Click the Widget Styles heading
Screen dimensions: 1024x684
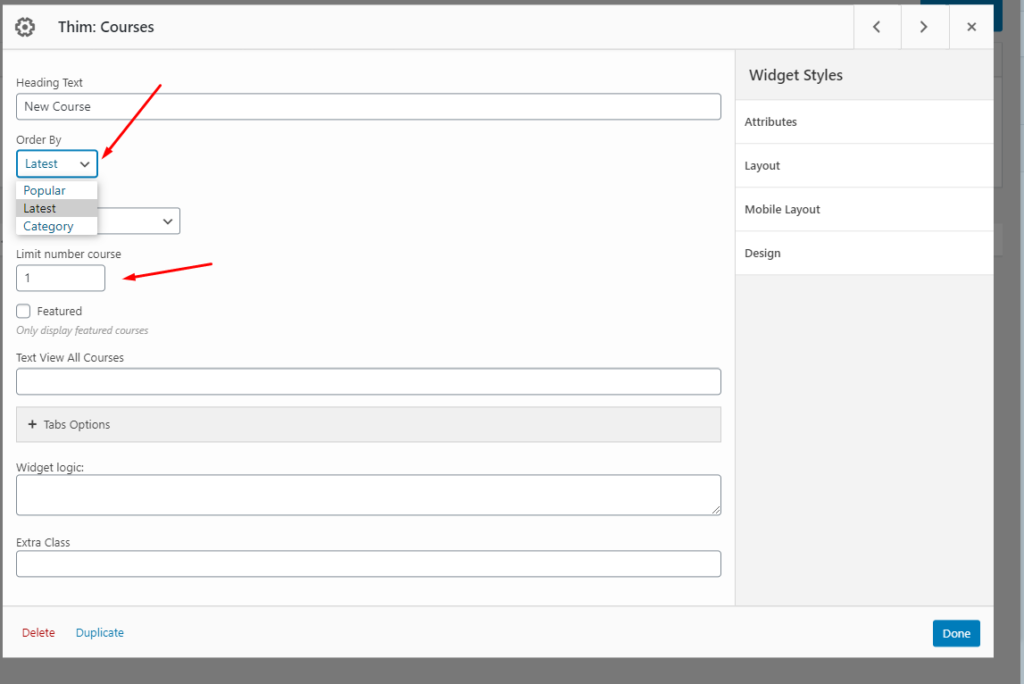pos(795,75)
